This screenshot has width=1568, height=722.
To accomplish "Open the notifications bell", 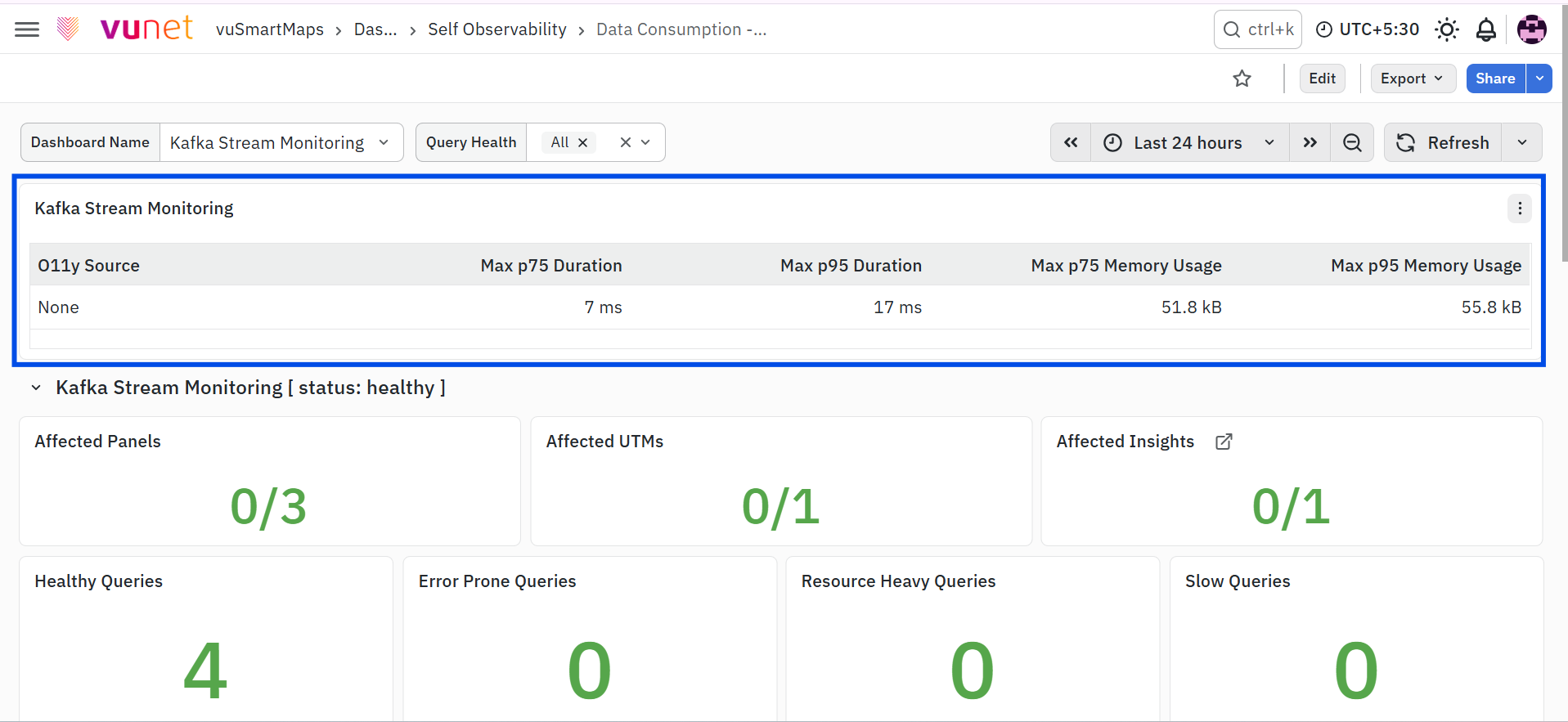I will 1485,29.
